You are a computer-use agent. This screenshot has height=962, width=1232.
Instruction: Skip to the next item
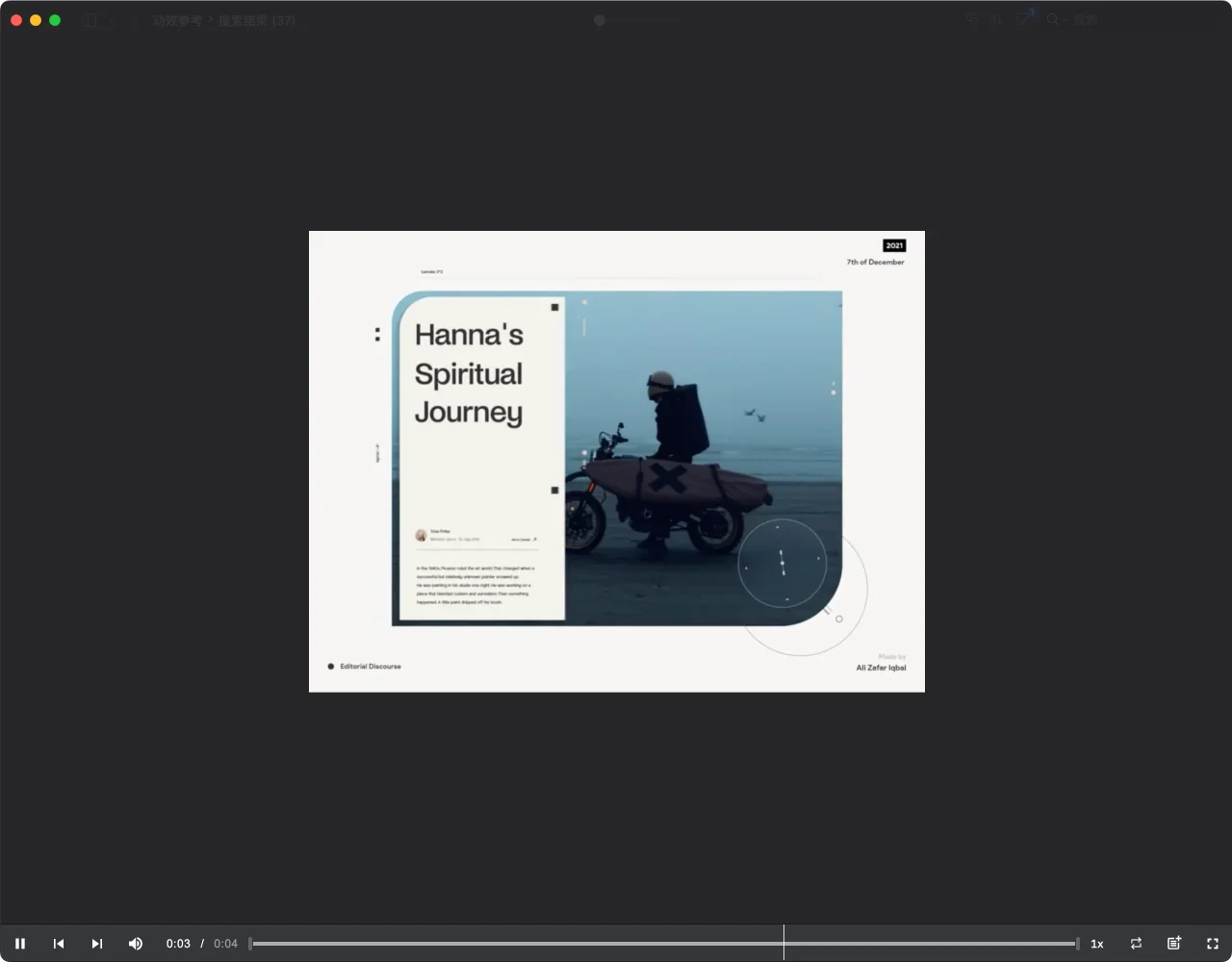click(96, 944)
